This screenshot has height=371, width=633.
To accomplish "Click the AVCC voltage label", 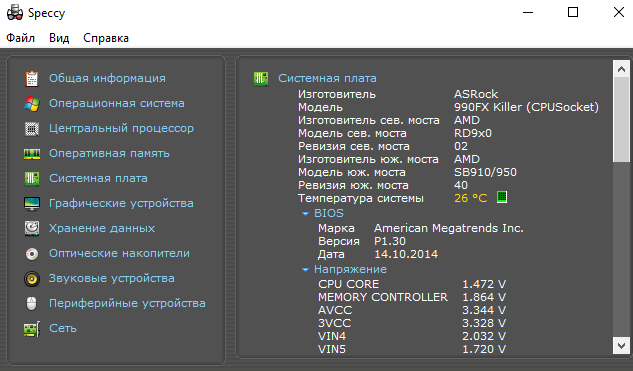I will 335,310.
